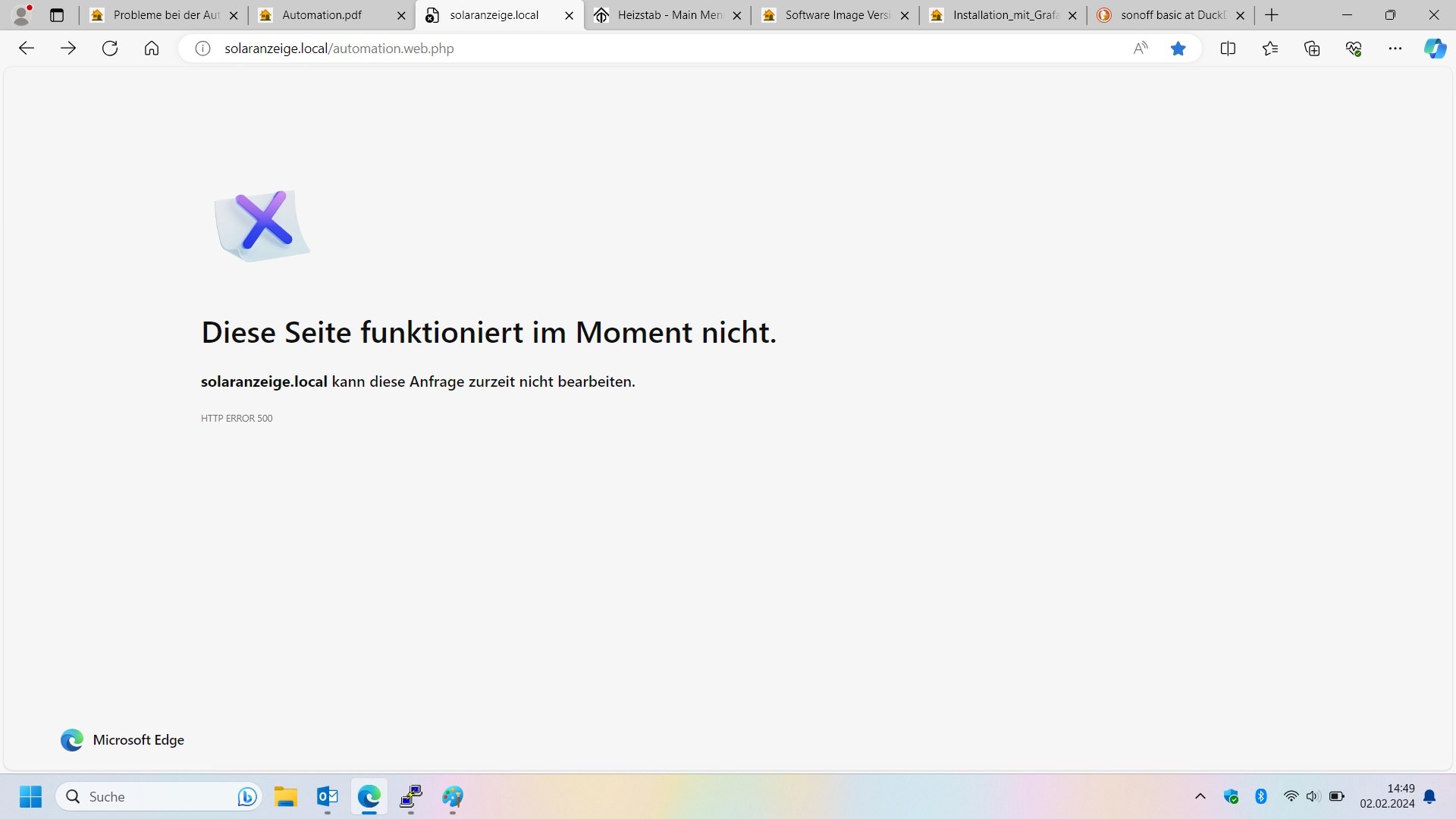Close the sonoff basic DuckDuckGo tab
Viewport: 1456px width, 819px height.
(x=1240, y=15)
